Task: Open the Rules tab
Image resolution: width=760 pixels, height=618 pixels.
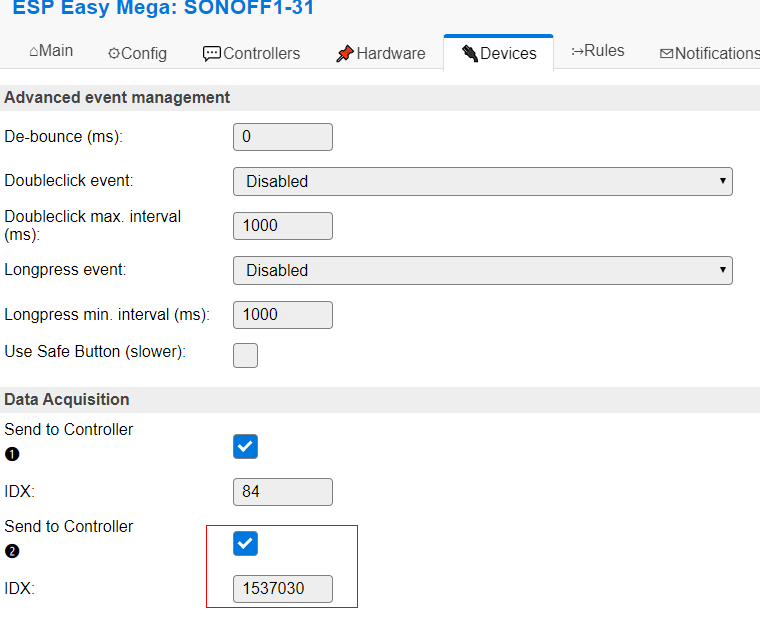Action: click(x=598, y=51)
